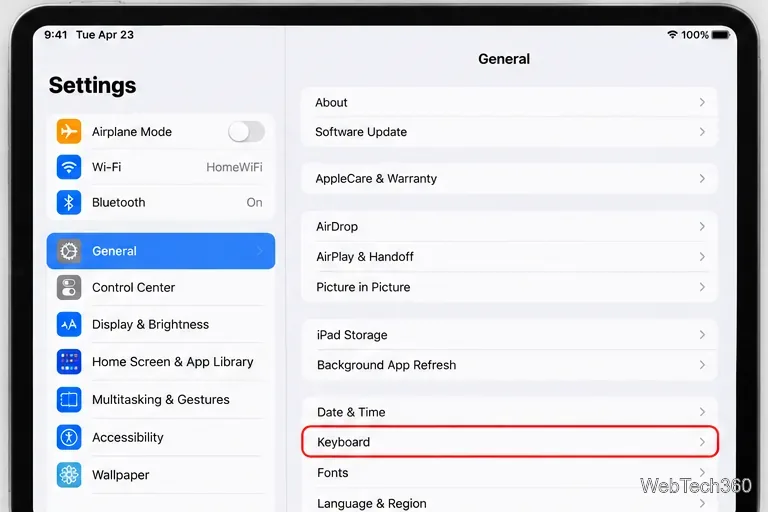
Task: Tap the Wi-Fi settings icon
Action: pos(69,167)
